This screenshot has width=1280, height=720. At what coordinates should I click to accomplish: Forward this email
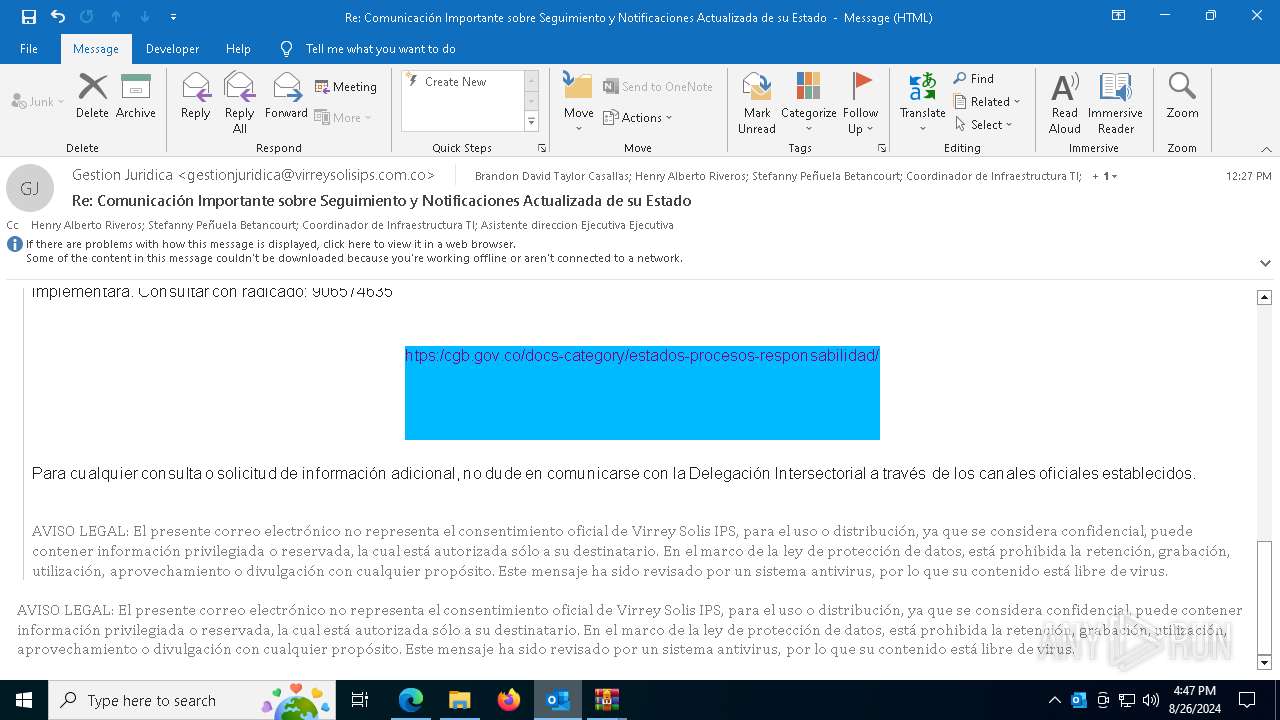(286, 97)
